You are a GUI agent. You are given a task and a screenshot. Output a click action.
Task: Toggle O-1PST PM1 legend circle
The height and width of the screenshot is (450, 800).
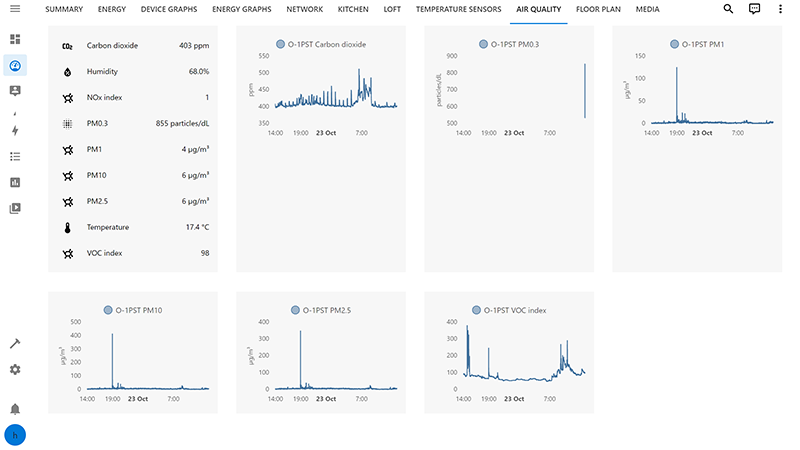click(x=674, y=44)
